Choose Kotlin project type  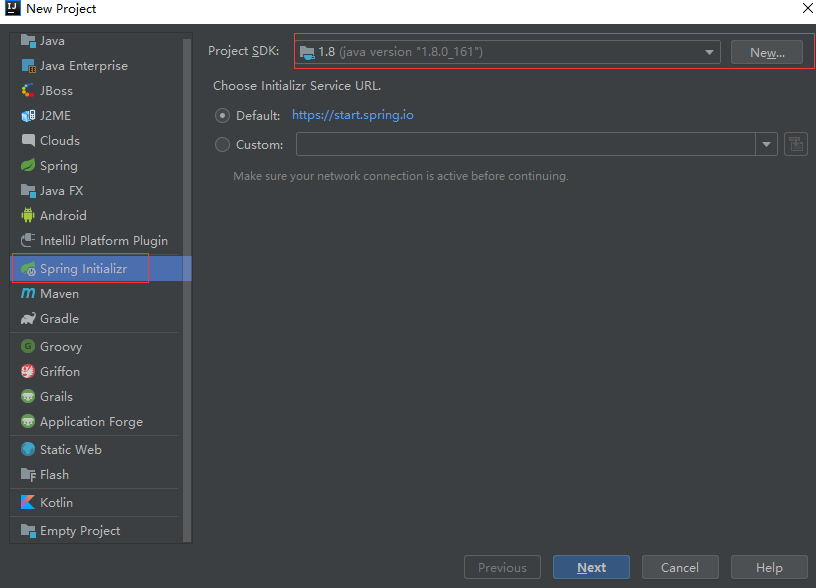(96, 502)
